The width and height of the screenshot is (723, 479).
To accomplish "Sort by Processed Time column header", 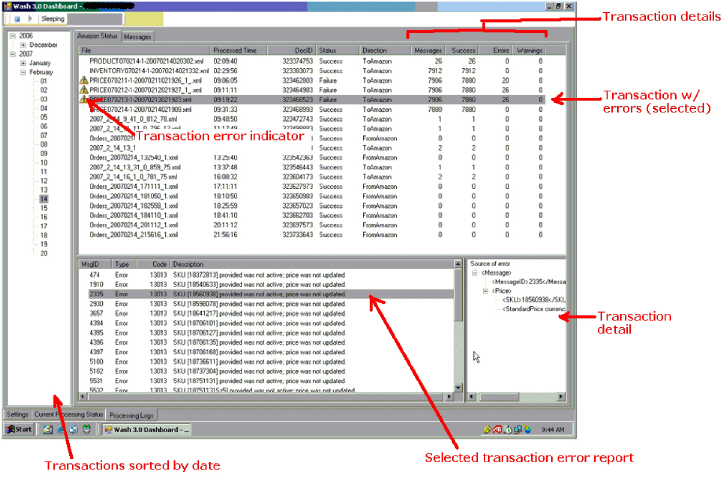I will click(238, 50).
